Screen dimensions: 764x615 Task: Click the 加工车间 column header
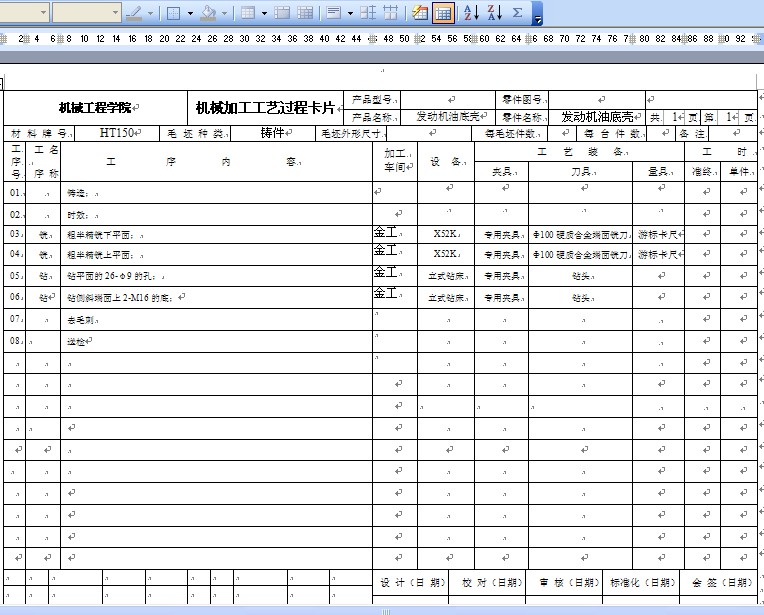pos(395,161)
